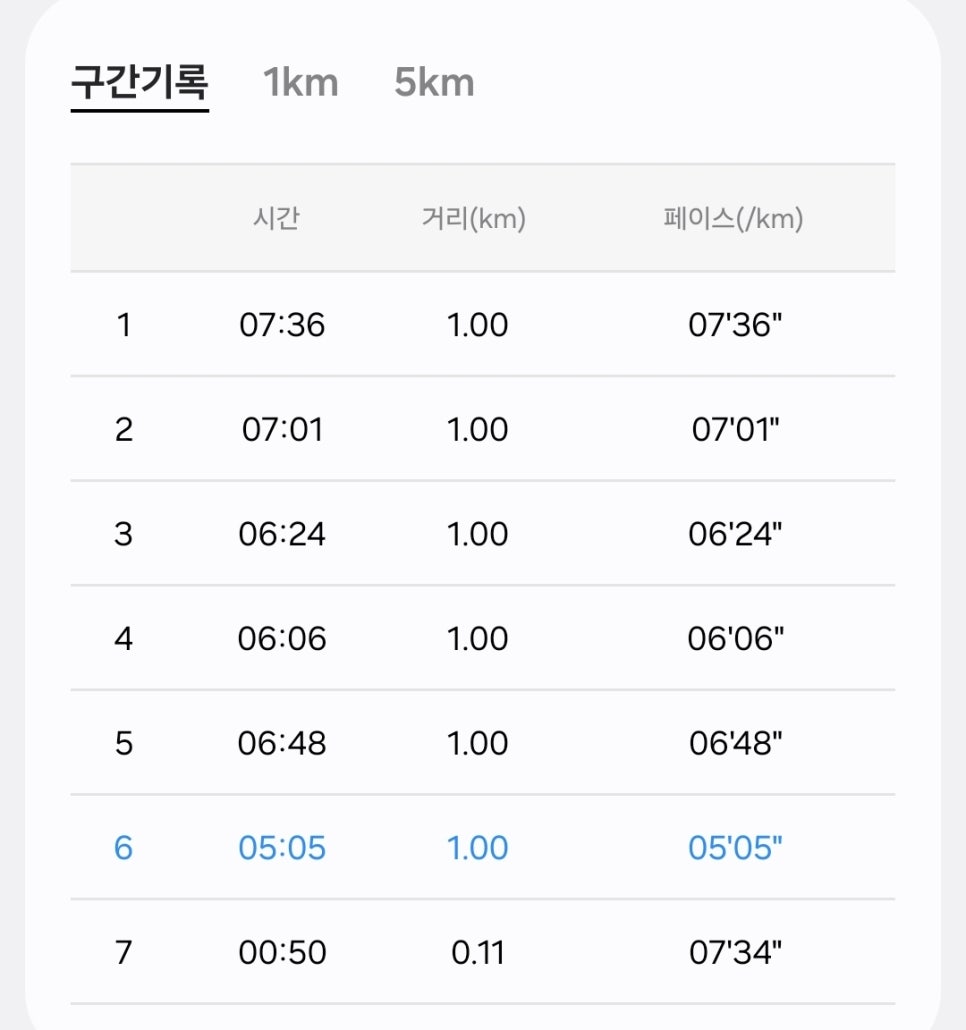The width and height of the screenshot is (966, 1030).
Task: Select lap 5 time 06:48
Action: coord(282,744)
